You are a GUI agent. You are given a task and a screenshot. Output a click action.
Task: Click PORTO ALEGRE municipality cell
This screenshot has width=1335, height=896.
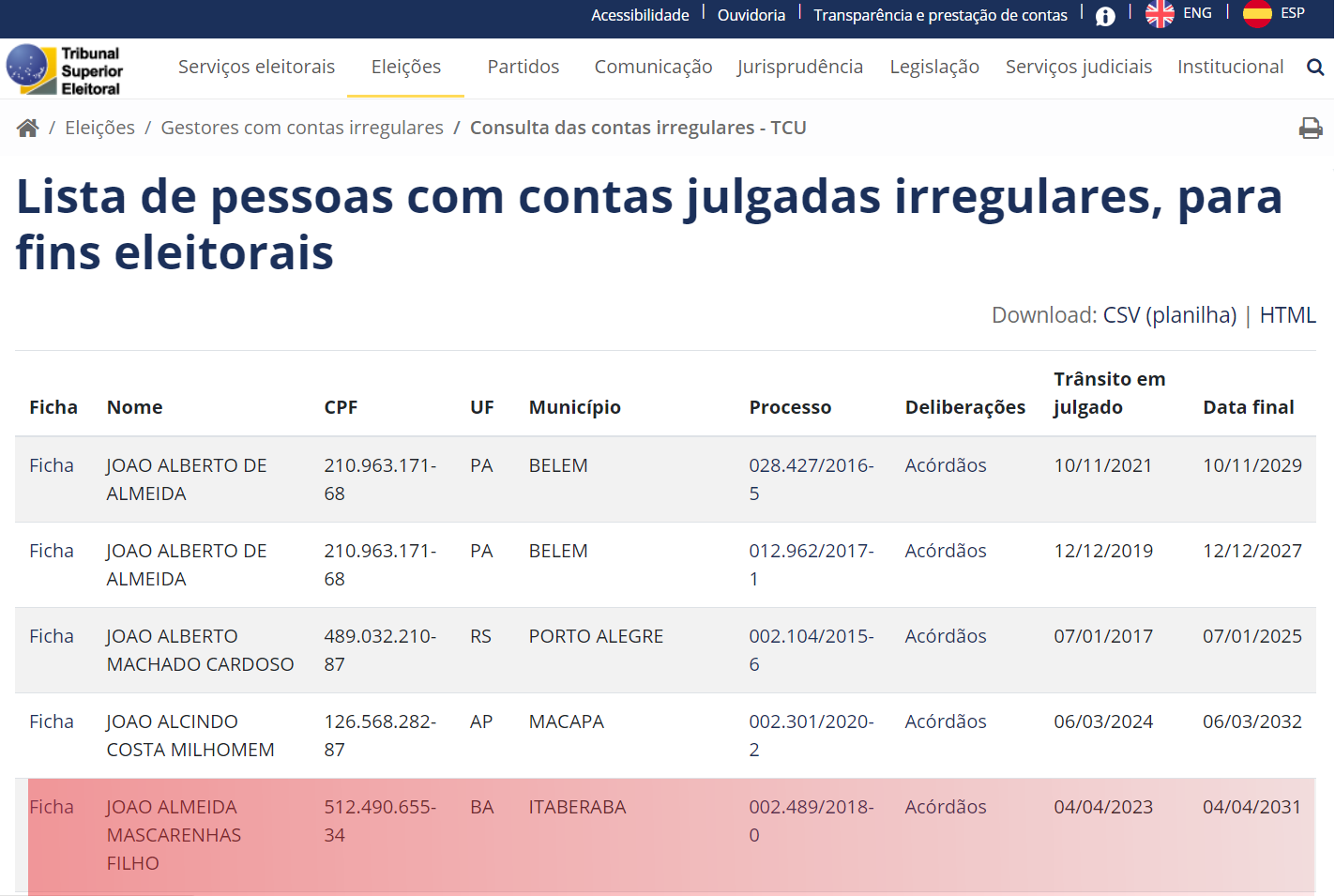coord(596,636)
